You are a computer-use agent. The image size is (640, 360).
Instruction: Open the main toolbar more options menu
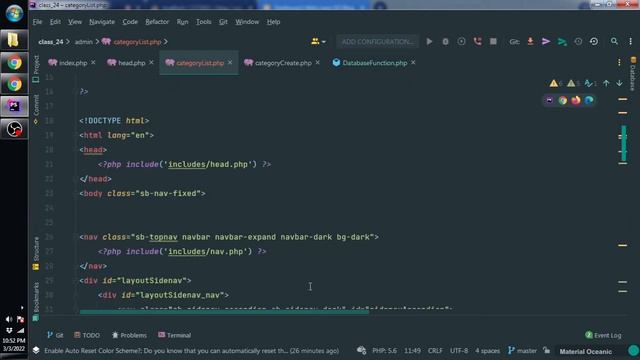[630, 42]
